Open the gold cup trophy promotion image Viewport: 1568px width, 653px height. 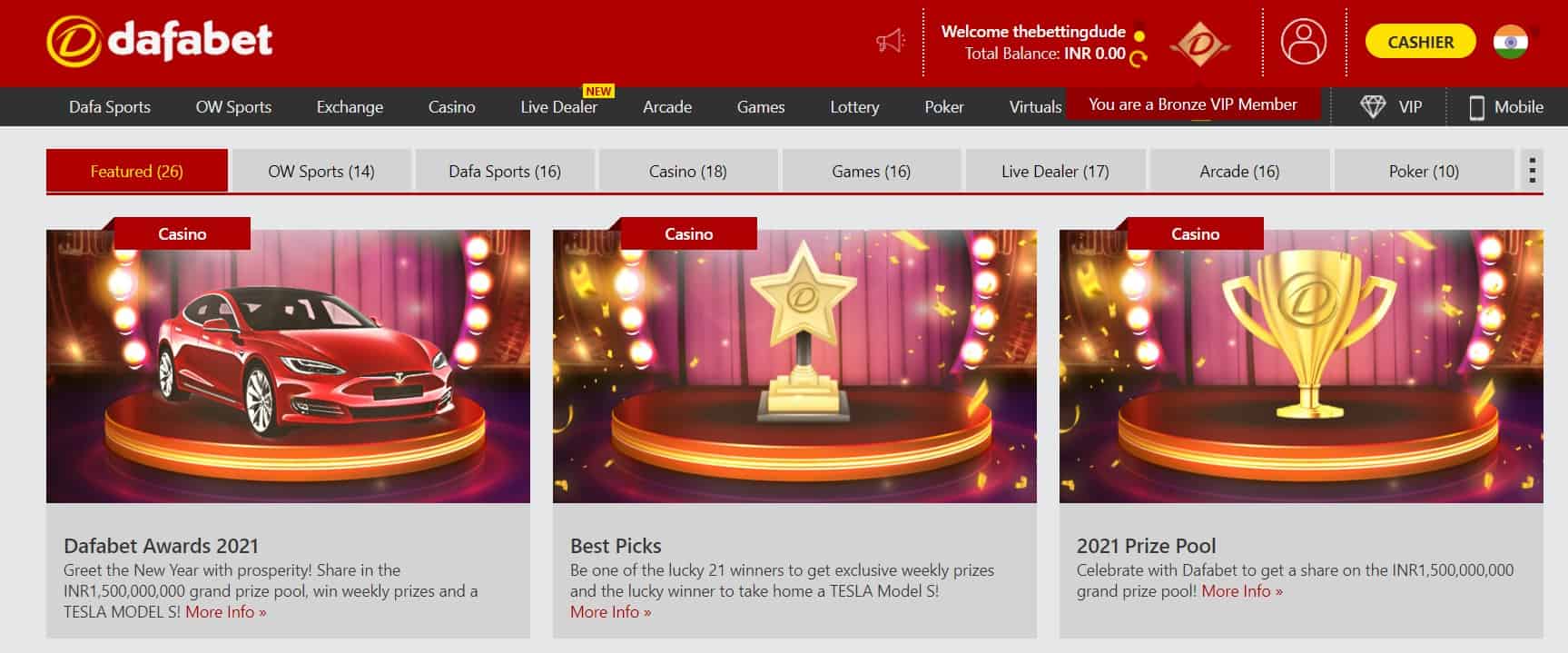(x=1301, y=366)
